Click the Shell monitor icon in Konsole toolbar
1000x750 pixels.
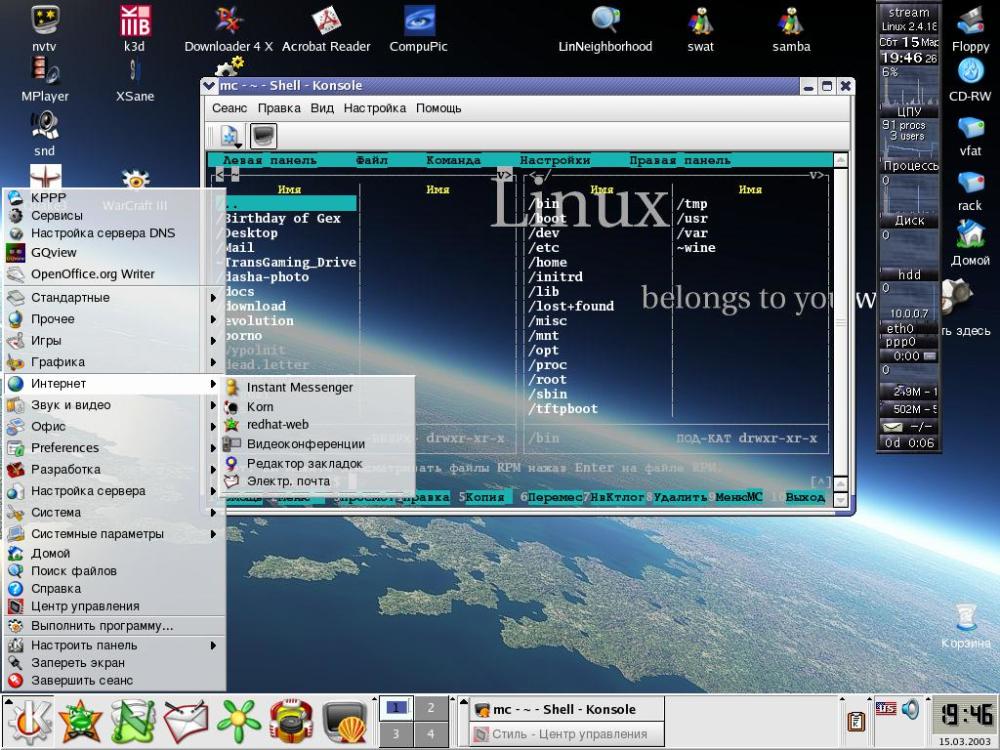263,136
